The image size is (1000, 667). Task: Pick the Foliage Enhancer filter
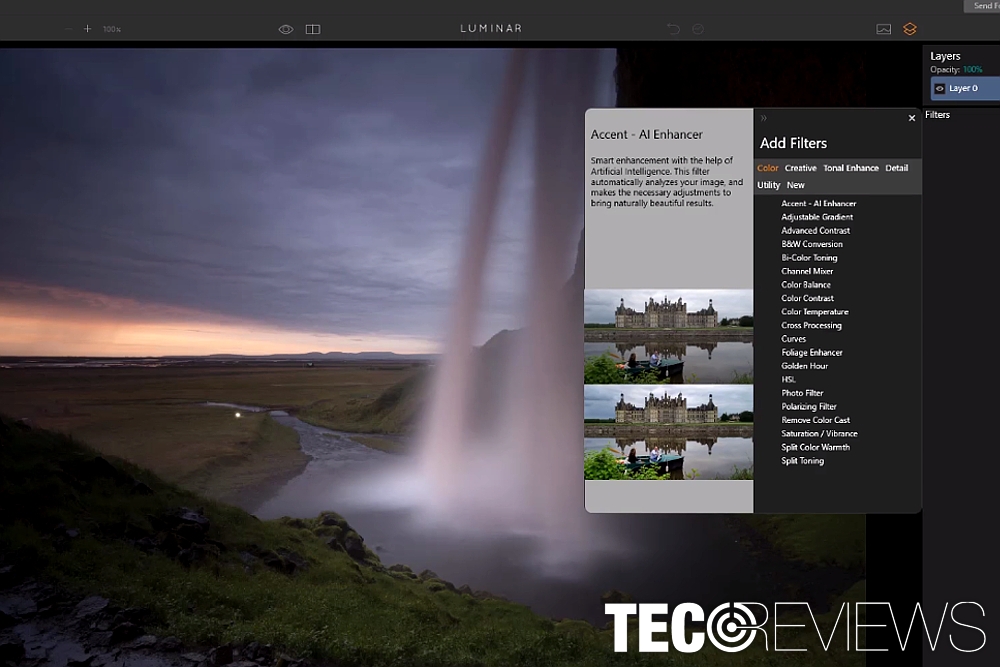[x=812, y=353]
